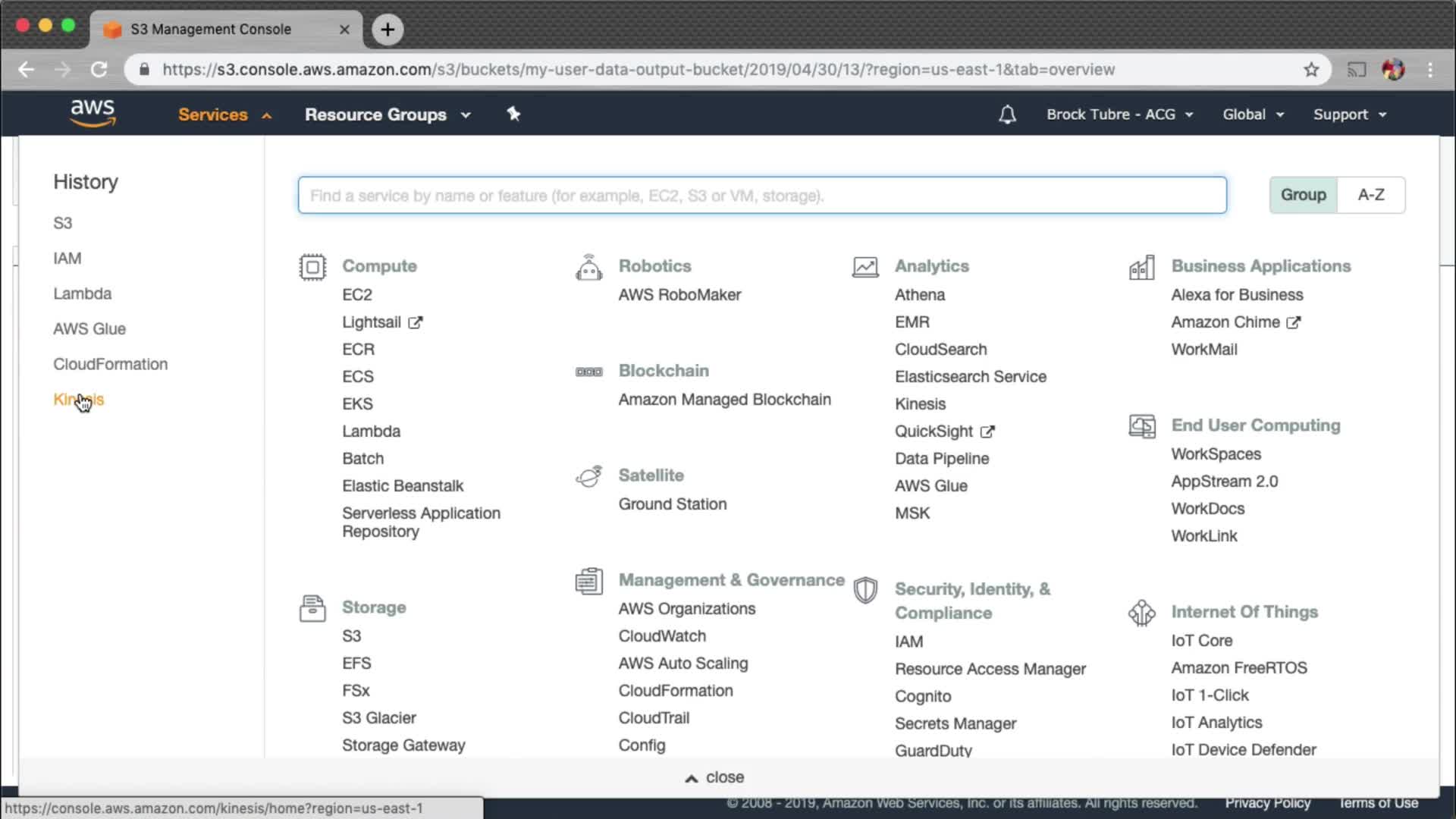This screenshot has width=1456, height=819.
Task: Click the Robotics category robot icon
Action: pyautogui.click(x=588, y=268)
